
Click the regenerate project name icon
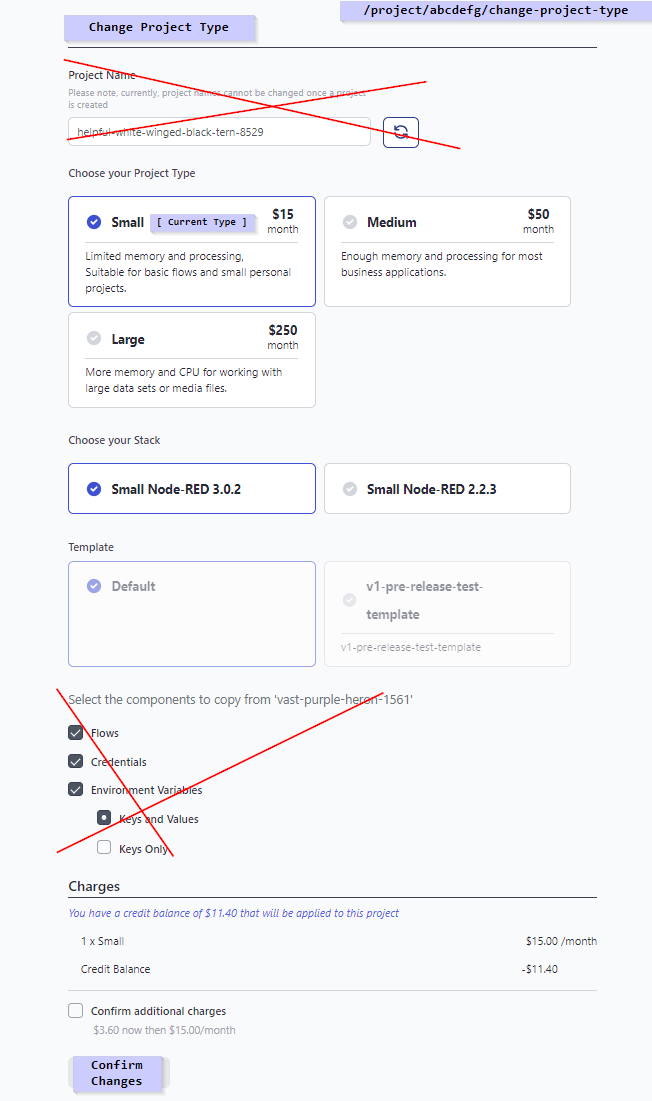pyautogui.click(x=400, y=132)
